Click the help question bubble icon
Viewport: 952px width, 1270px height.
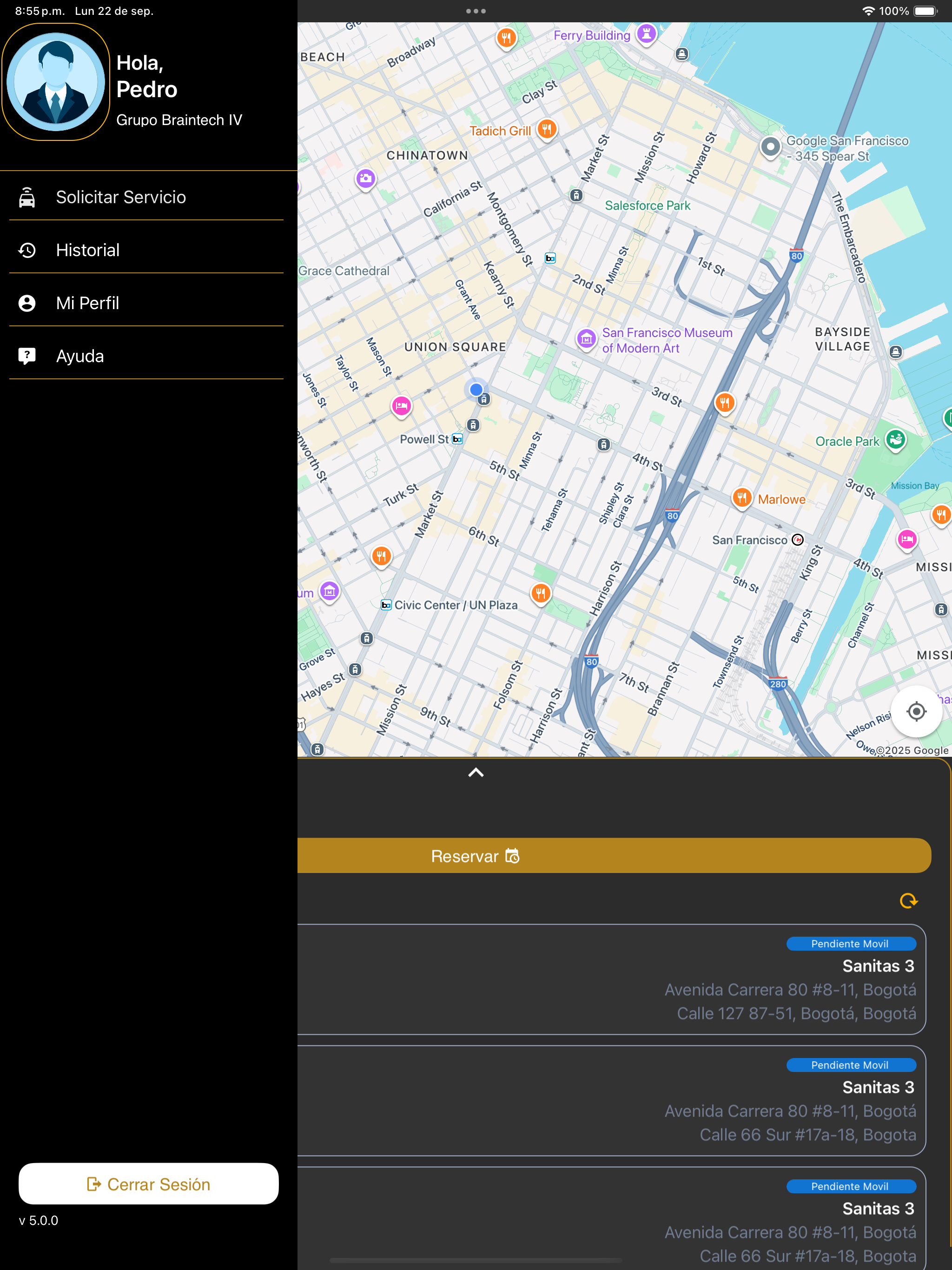click(27, 356)
